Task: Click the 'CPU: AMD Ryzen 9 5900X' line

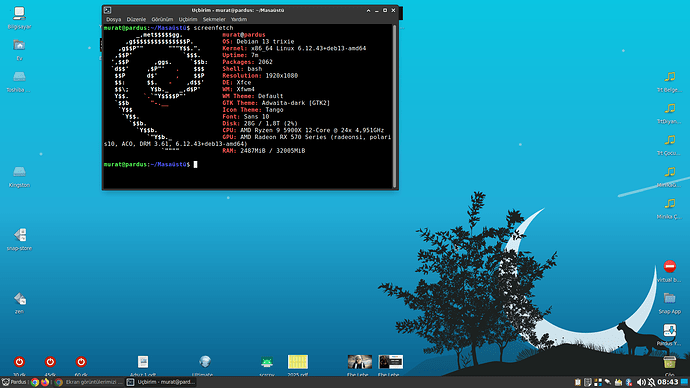Action: coord(303,130)
